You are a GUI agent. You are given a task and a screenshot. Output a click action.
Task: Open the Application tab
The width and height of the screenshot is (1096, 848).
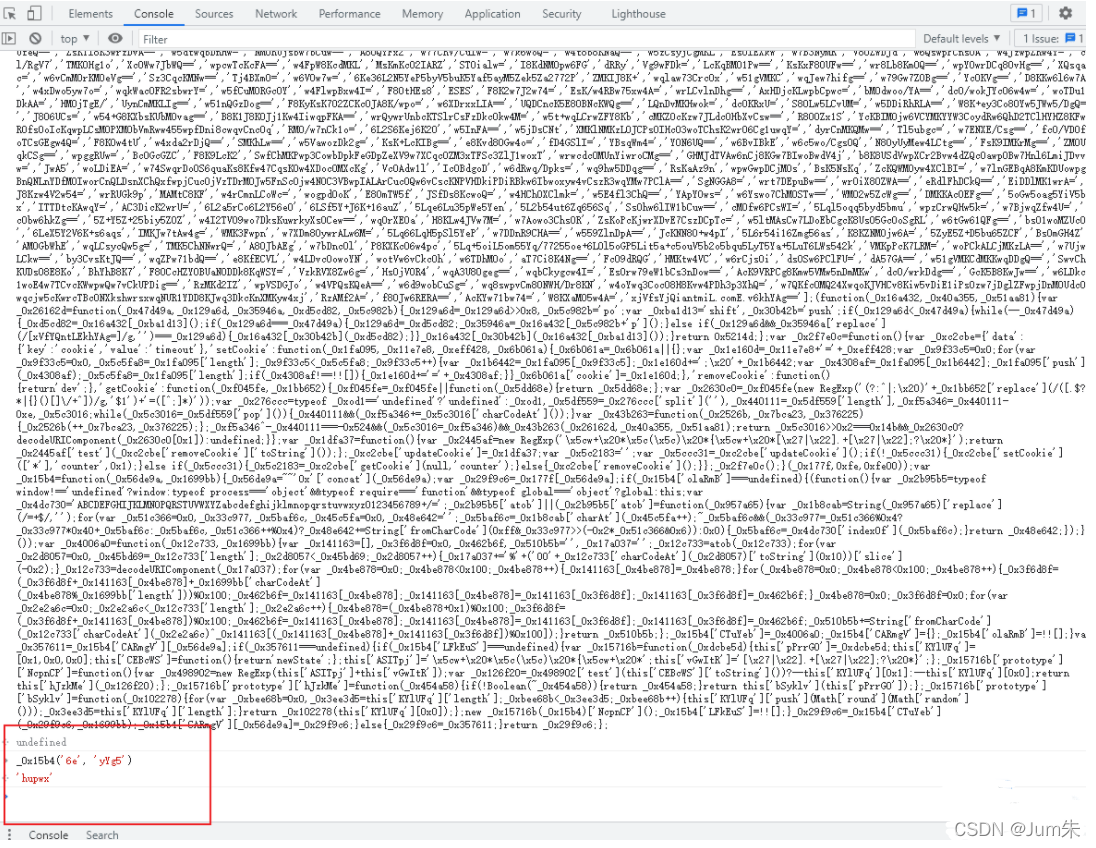(x=492, y=13)
